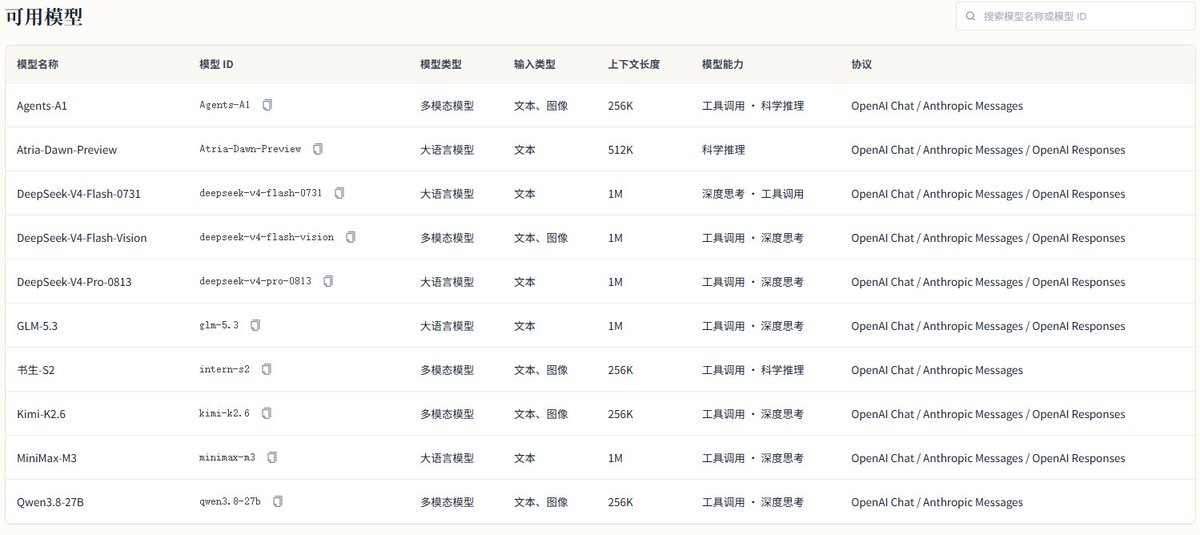Click the search magnifier icon
Viewport: 1200px width, 535px height.
[970, 16]
